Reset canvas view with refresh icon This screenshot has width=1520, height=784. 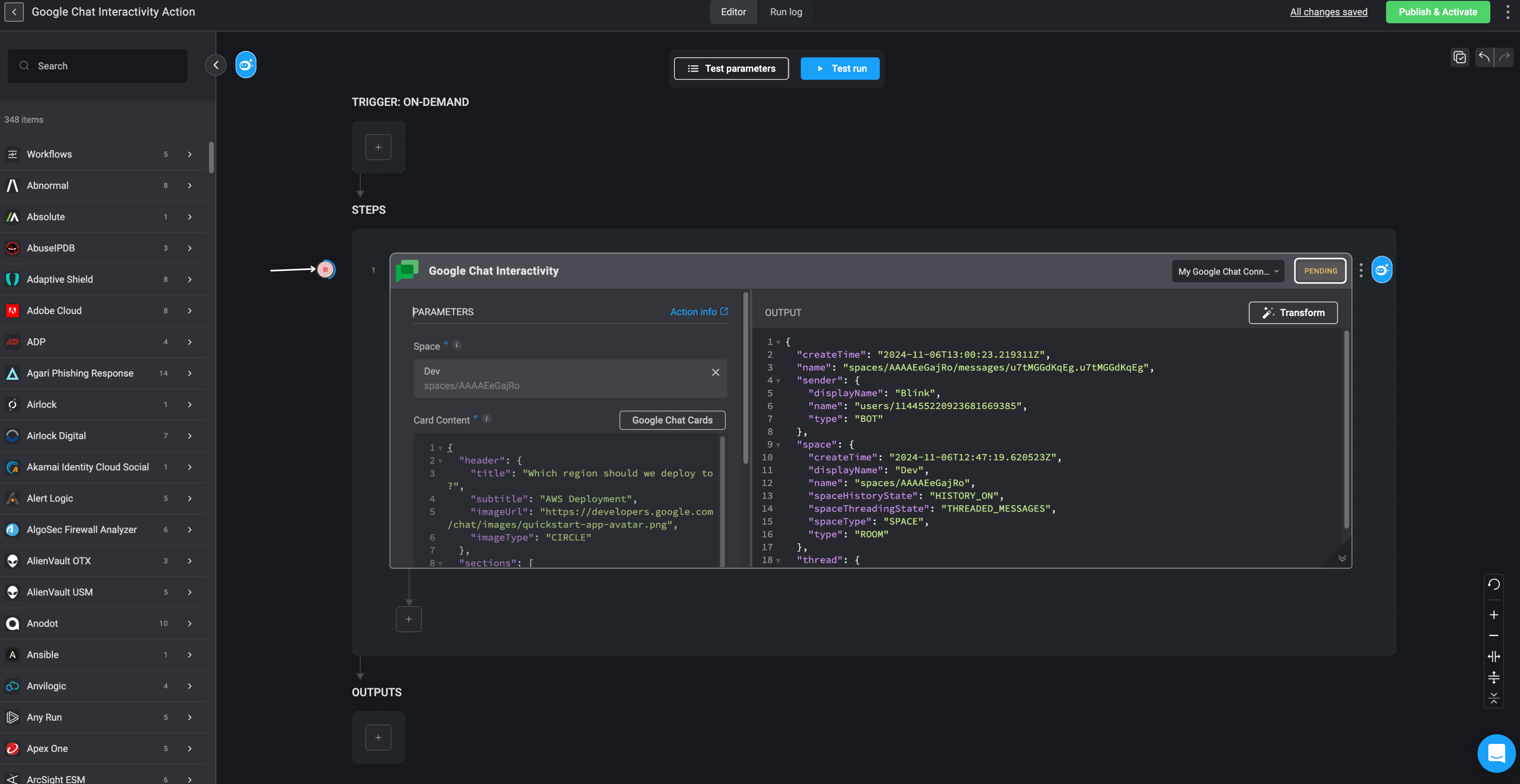click(x=1494, y=584)
